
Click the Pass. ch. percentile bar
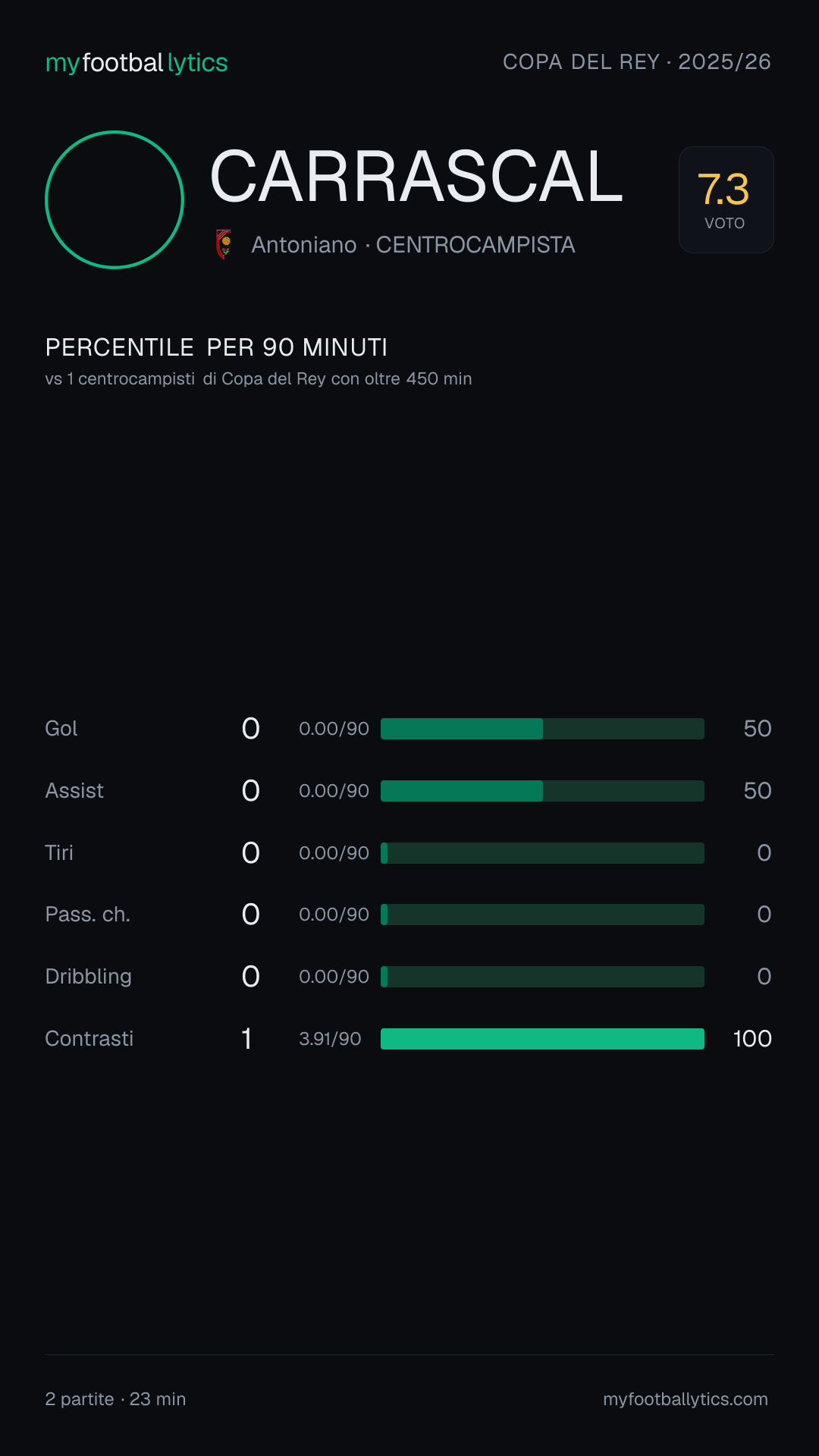point(542,915)
